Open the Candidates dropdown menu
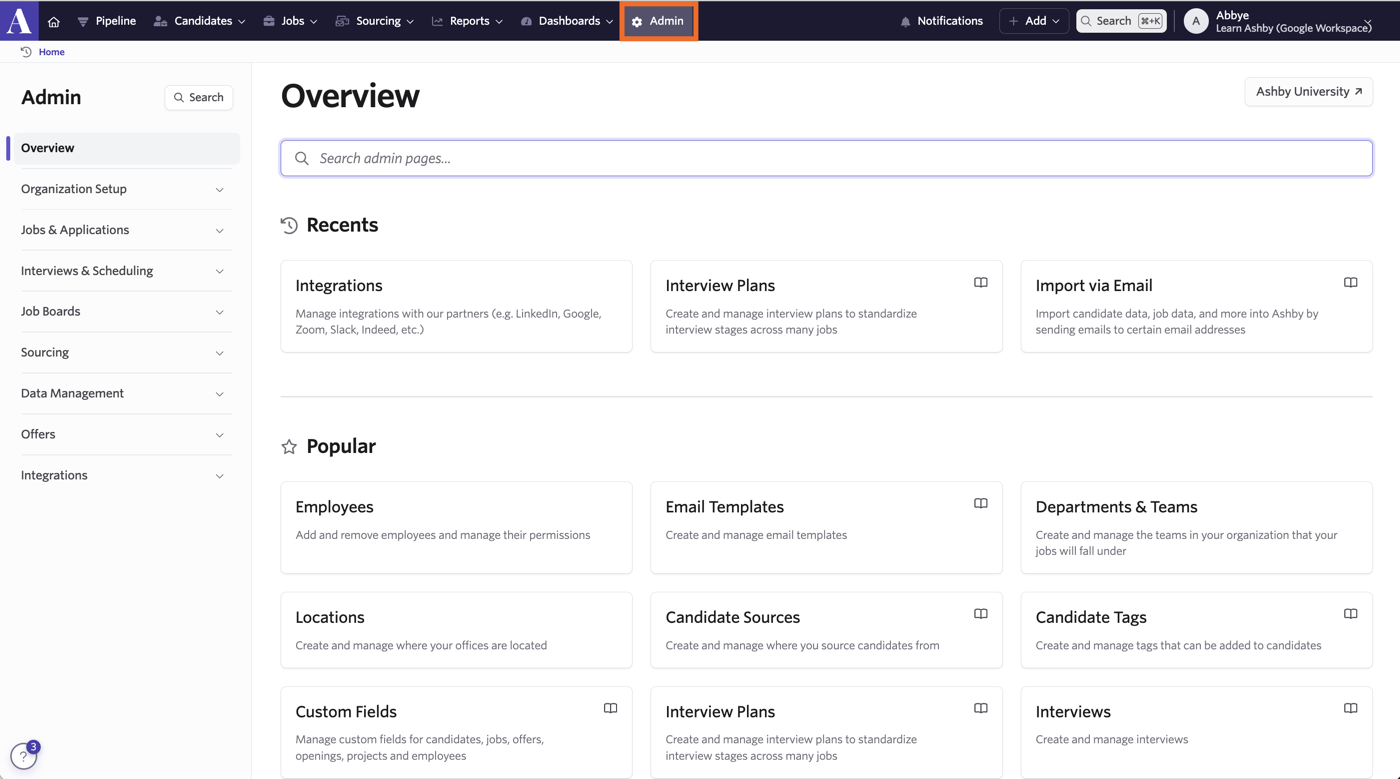1400x779 pixels. click(x=199, y=21)
